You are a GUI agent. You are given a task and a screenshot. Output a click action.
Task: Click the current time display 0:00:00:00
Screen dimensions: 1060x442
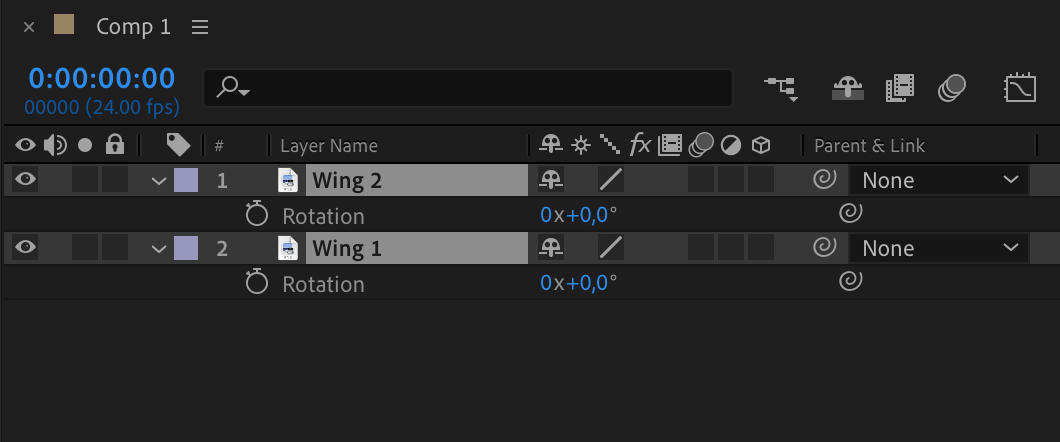(x=101, y=79)
